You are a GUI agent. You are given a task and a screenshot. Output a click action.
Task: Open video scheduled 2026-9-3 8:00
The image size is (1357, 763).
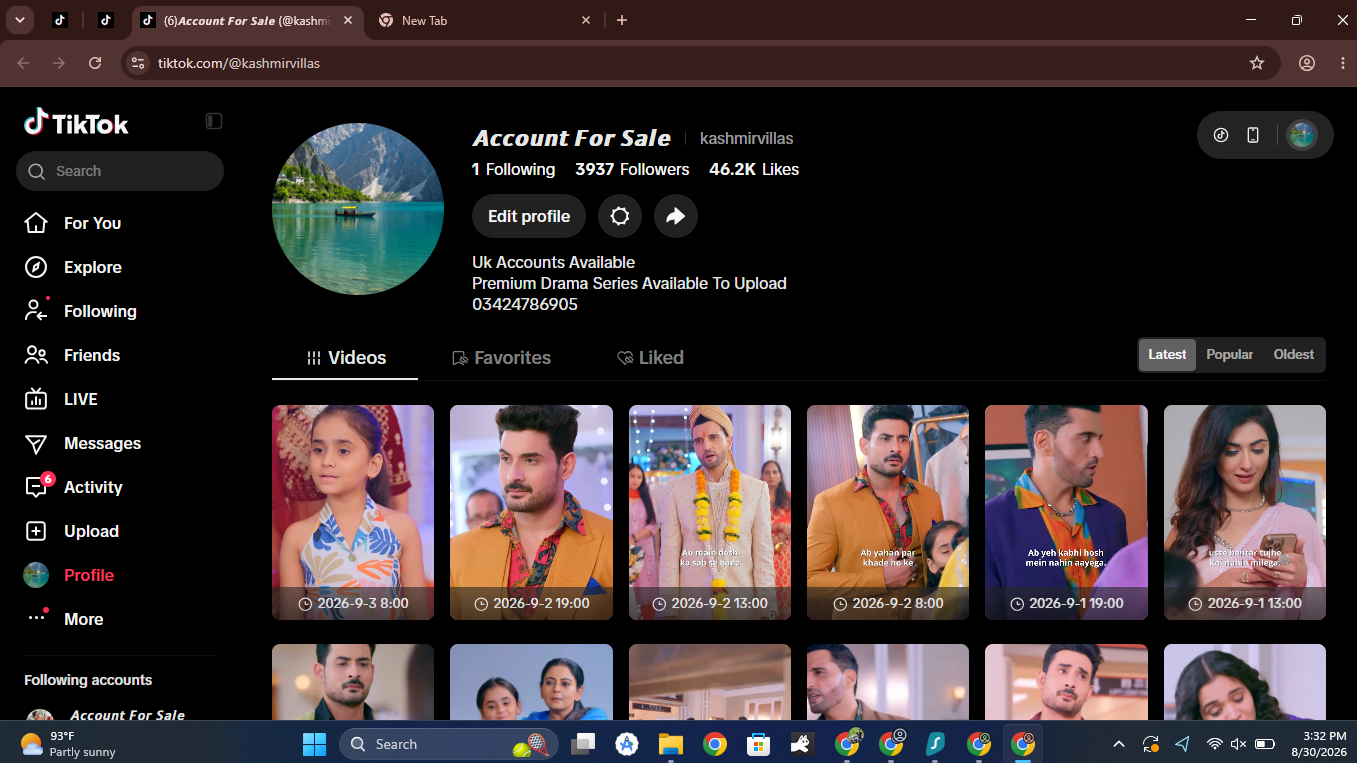(353, 512)
